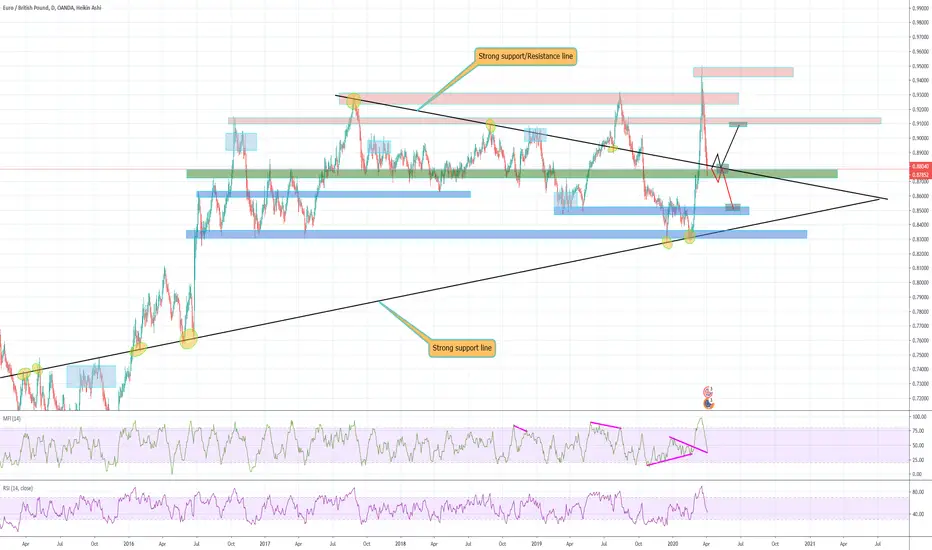Select the RSI (14, close) indicator label

(x=18, y=488)
